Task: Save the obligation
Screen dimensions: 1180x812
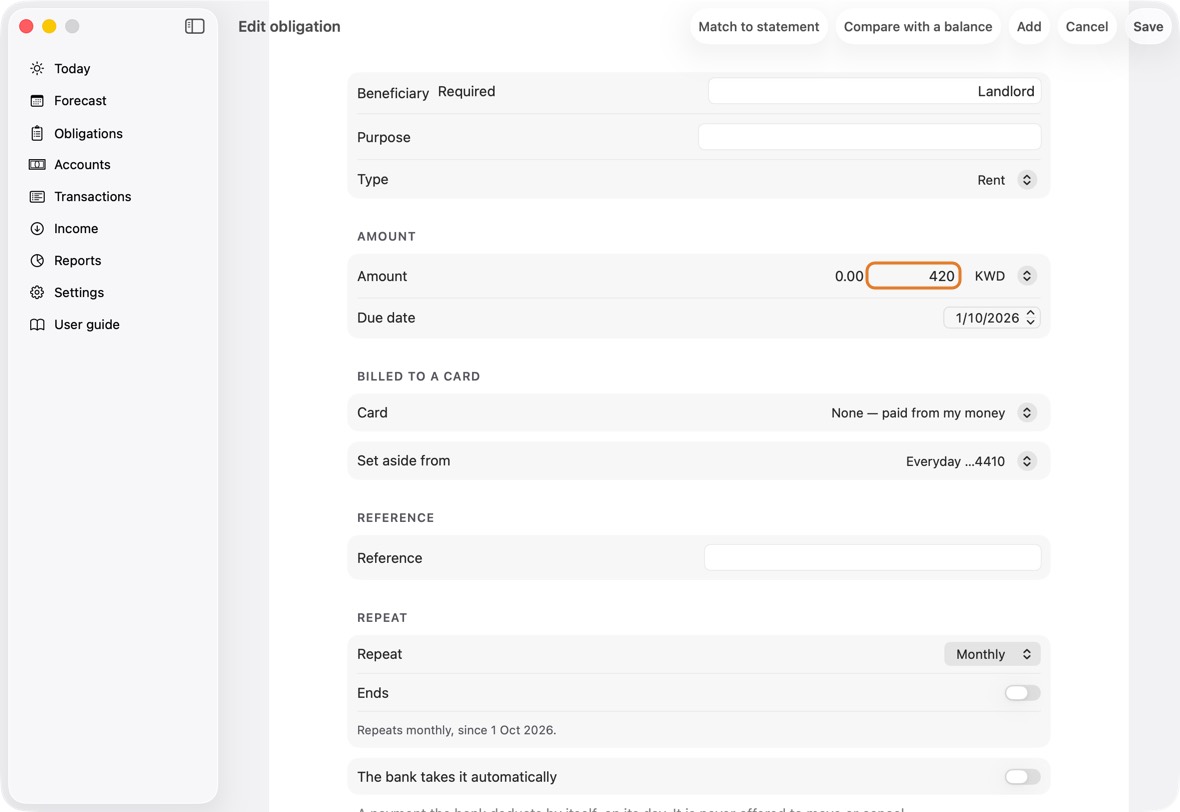Action: coord(1148,26)
